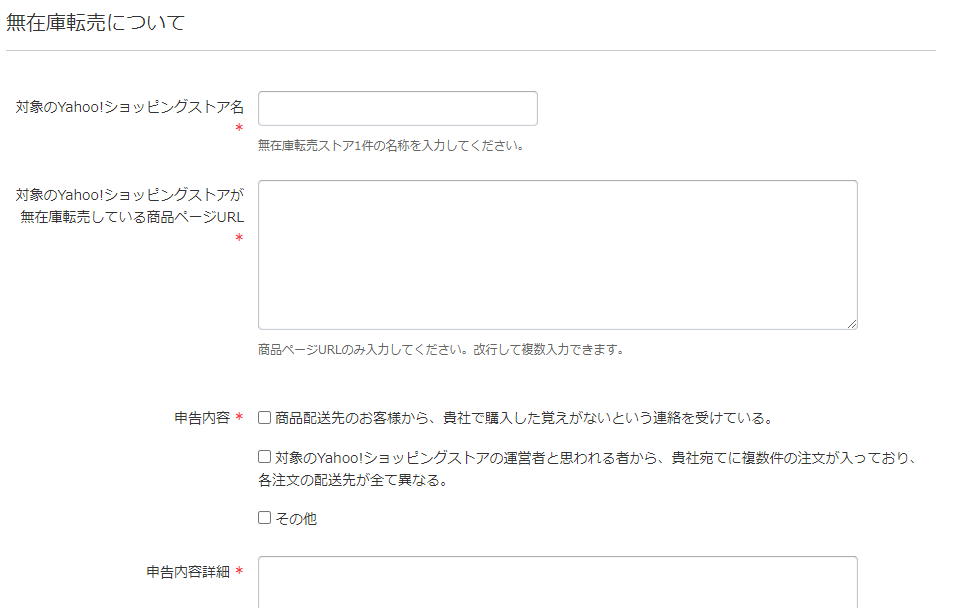
Task: Check the 購入した覚えがない customer contact checkbox box
Action: pyautogui.click(x=264, y=418)
